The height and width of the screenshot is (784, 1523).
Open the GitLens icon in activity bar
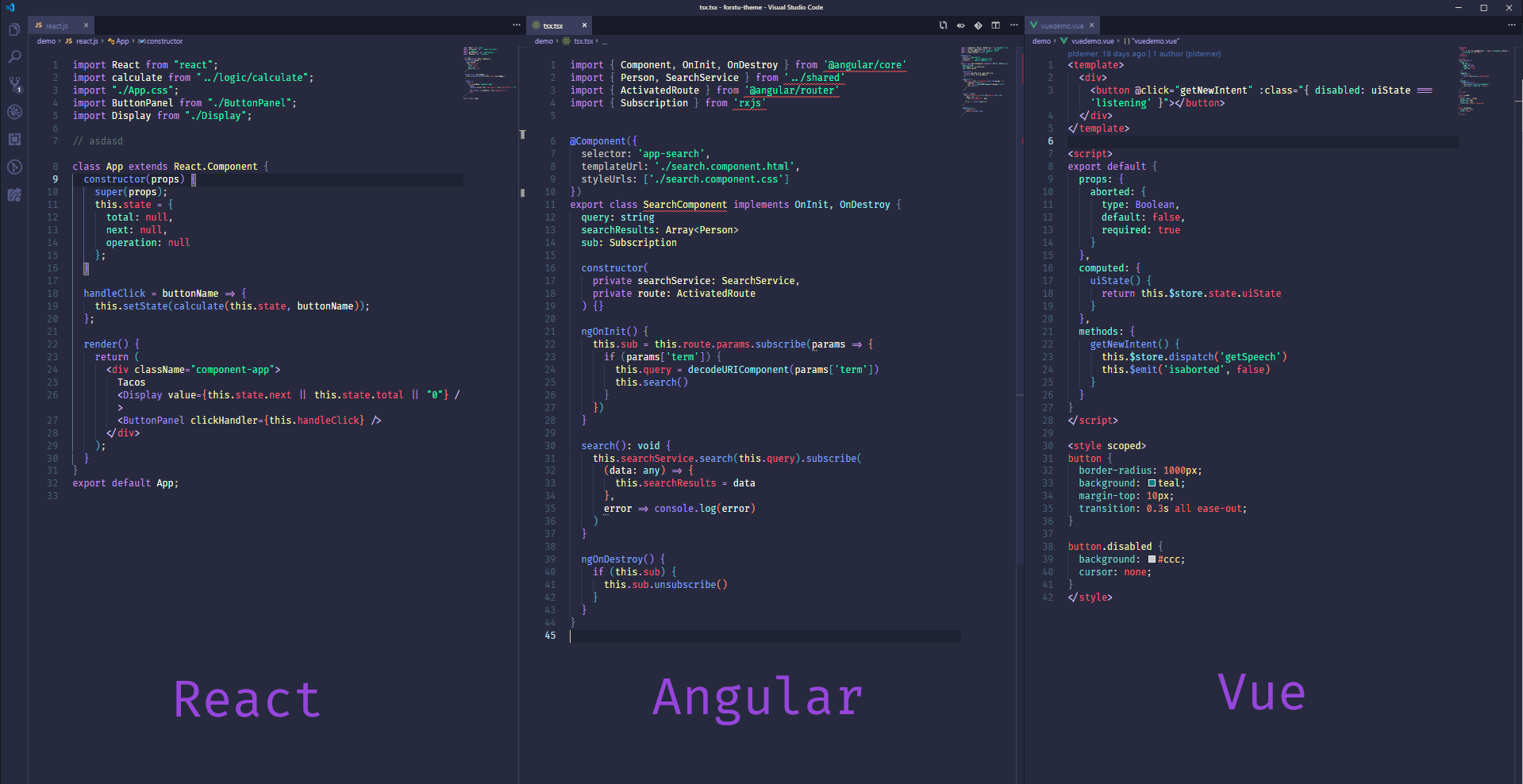[x=14, y=167]
